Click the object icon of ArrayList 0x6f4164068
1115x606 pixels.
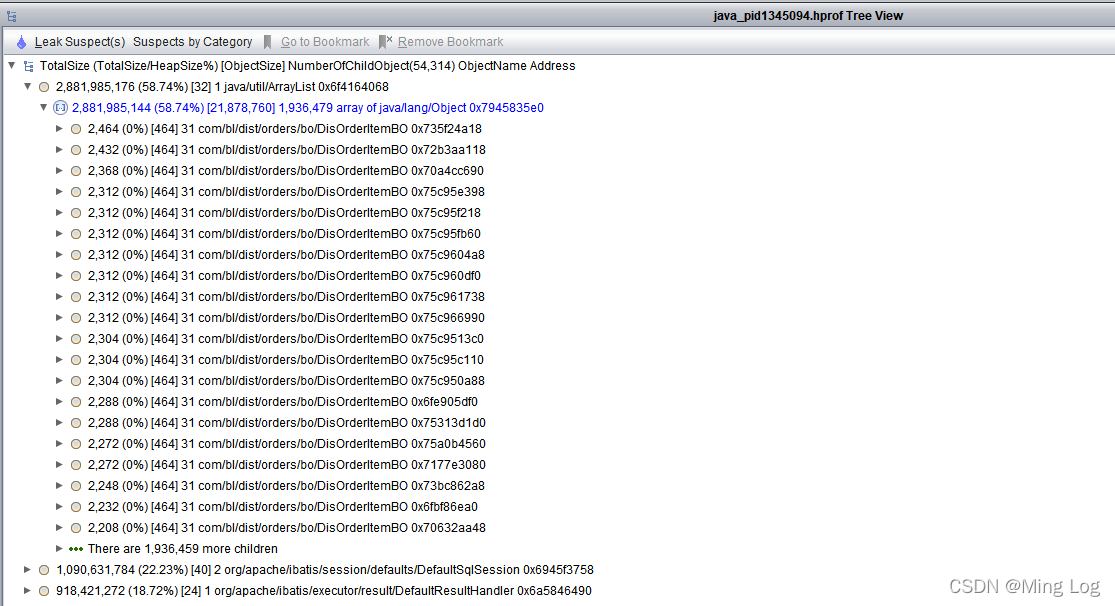pos(44,87)
